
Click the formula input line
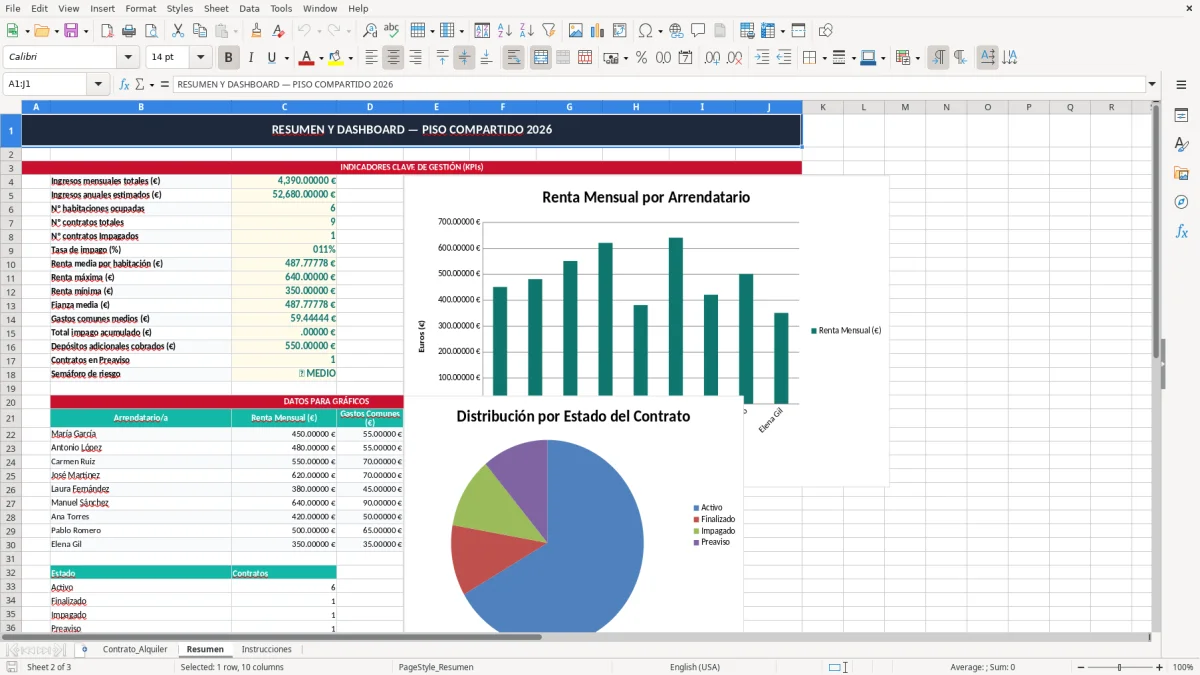[x=659, y=84]
